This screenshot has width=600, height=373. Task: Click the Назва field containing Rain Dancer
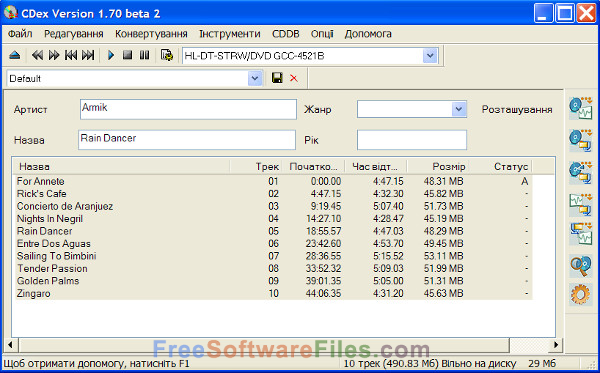click(x=187, y=140)
